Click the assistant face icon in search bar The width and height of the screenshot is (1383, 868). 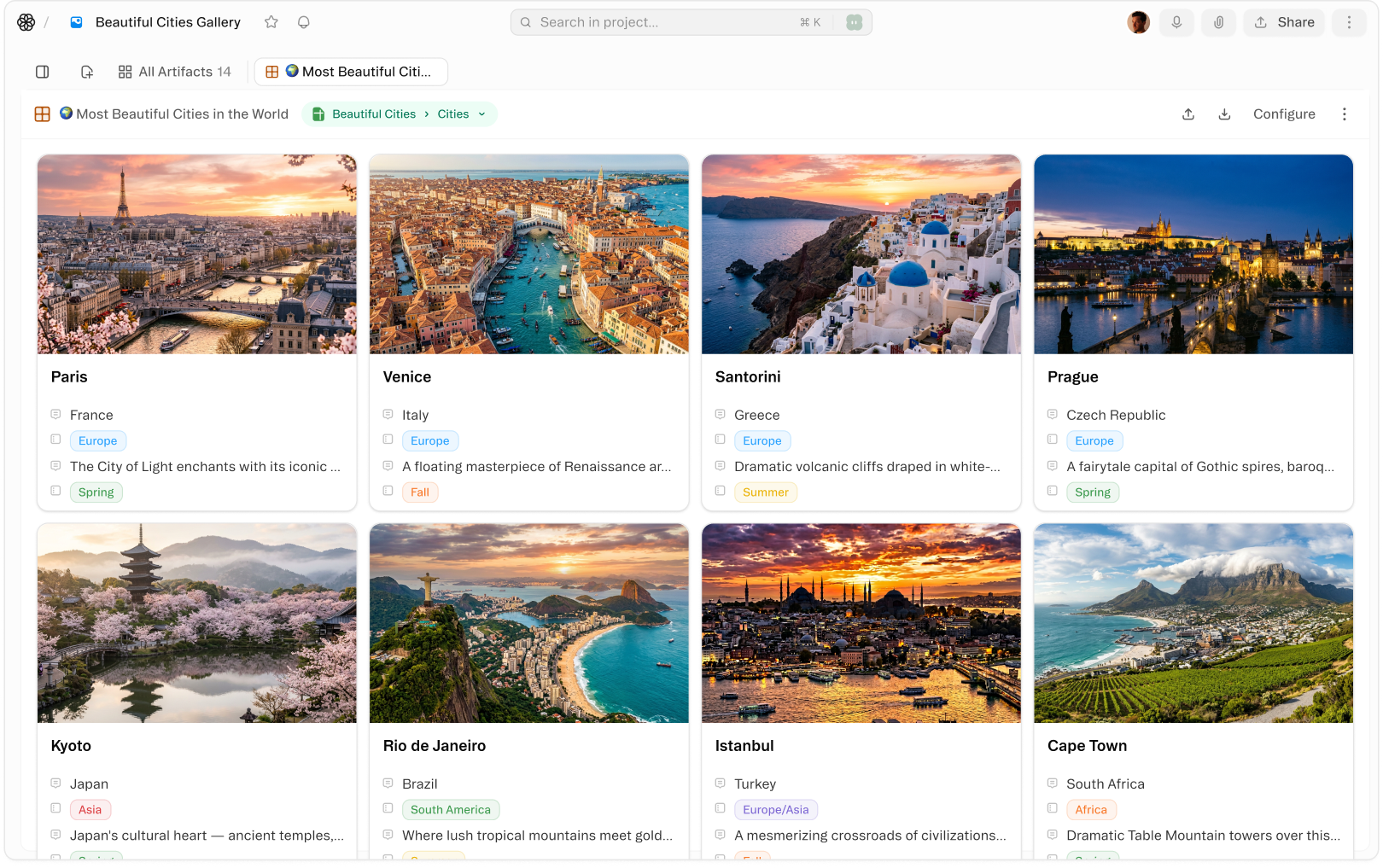pos(854,22)
